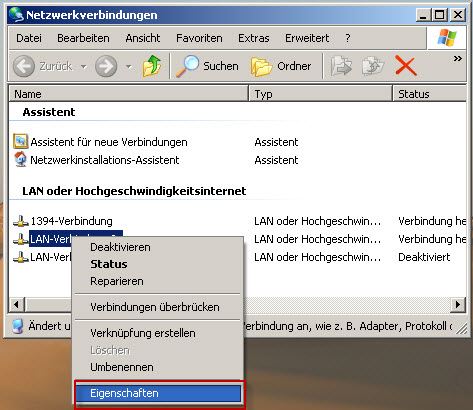Click the horizontal scrollbar right arrow
The width and height of the screenshot is (473, 410).
tap(457, 304)
